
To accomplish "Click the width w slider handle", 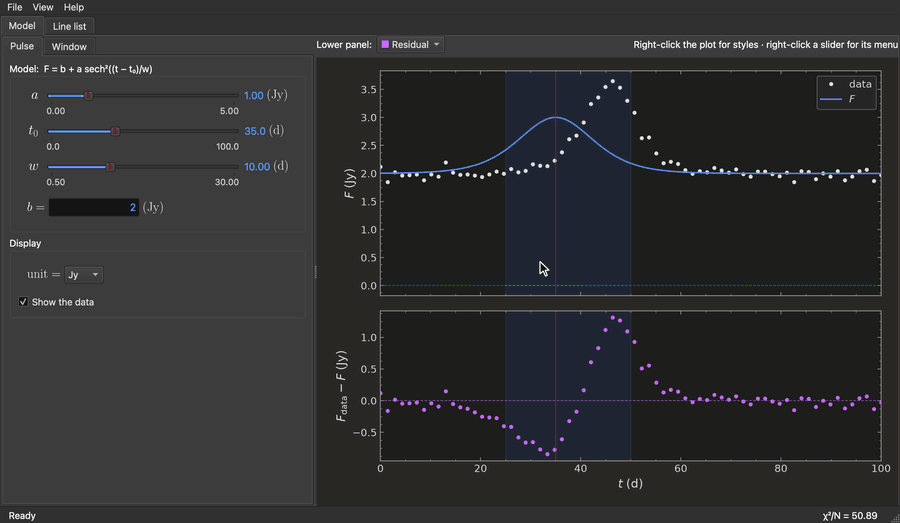I will (x=110, y=167).
